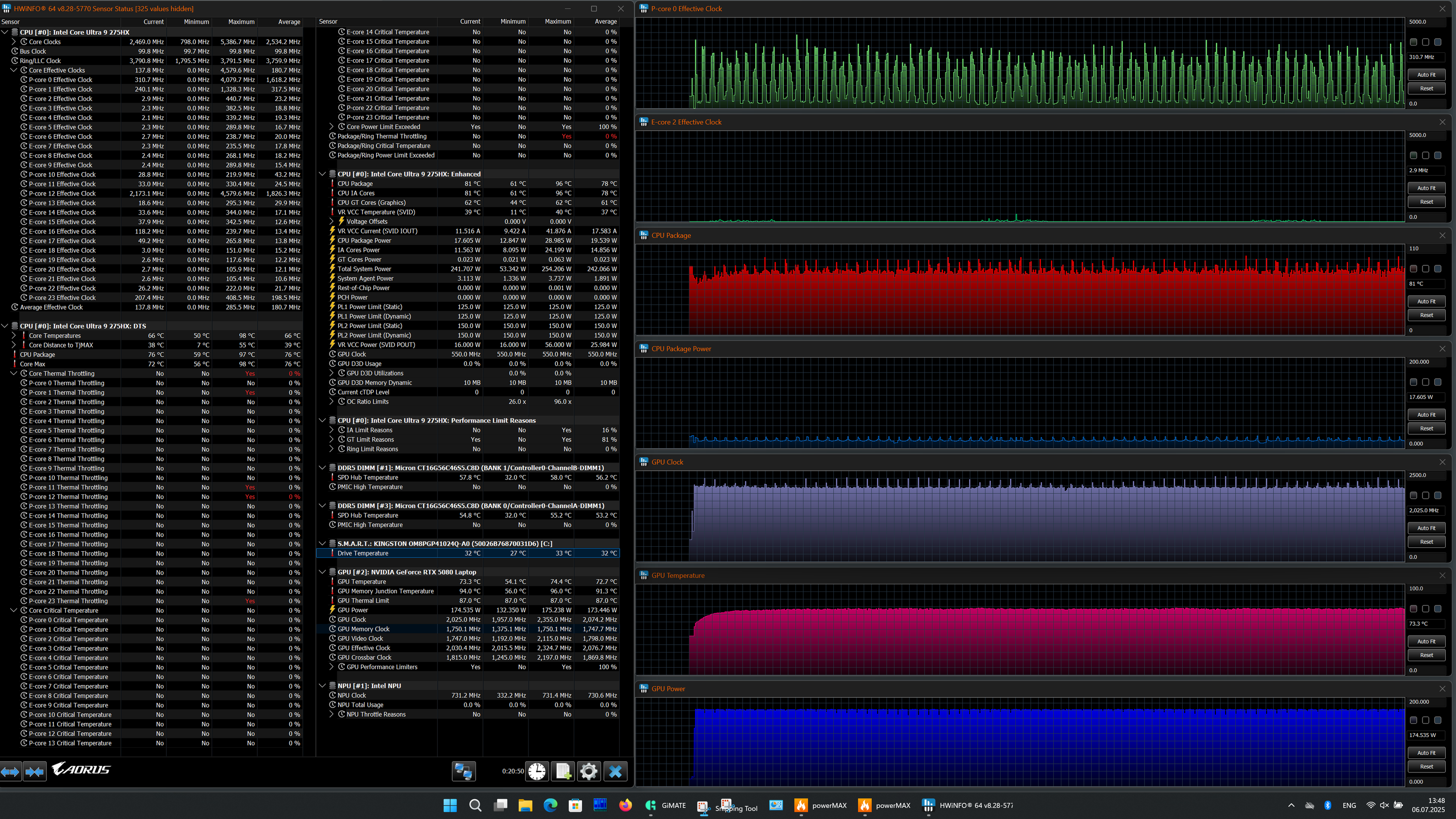Click the clock reset timer icon

pos(537,771)
